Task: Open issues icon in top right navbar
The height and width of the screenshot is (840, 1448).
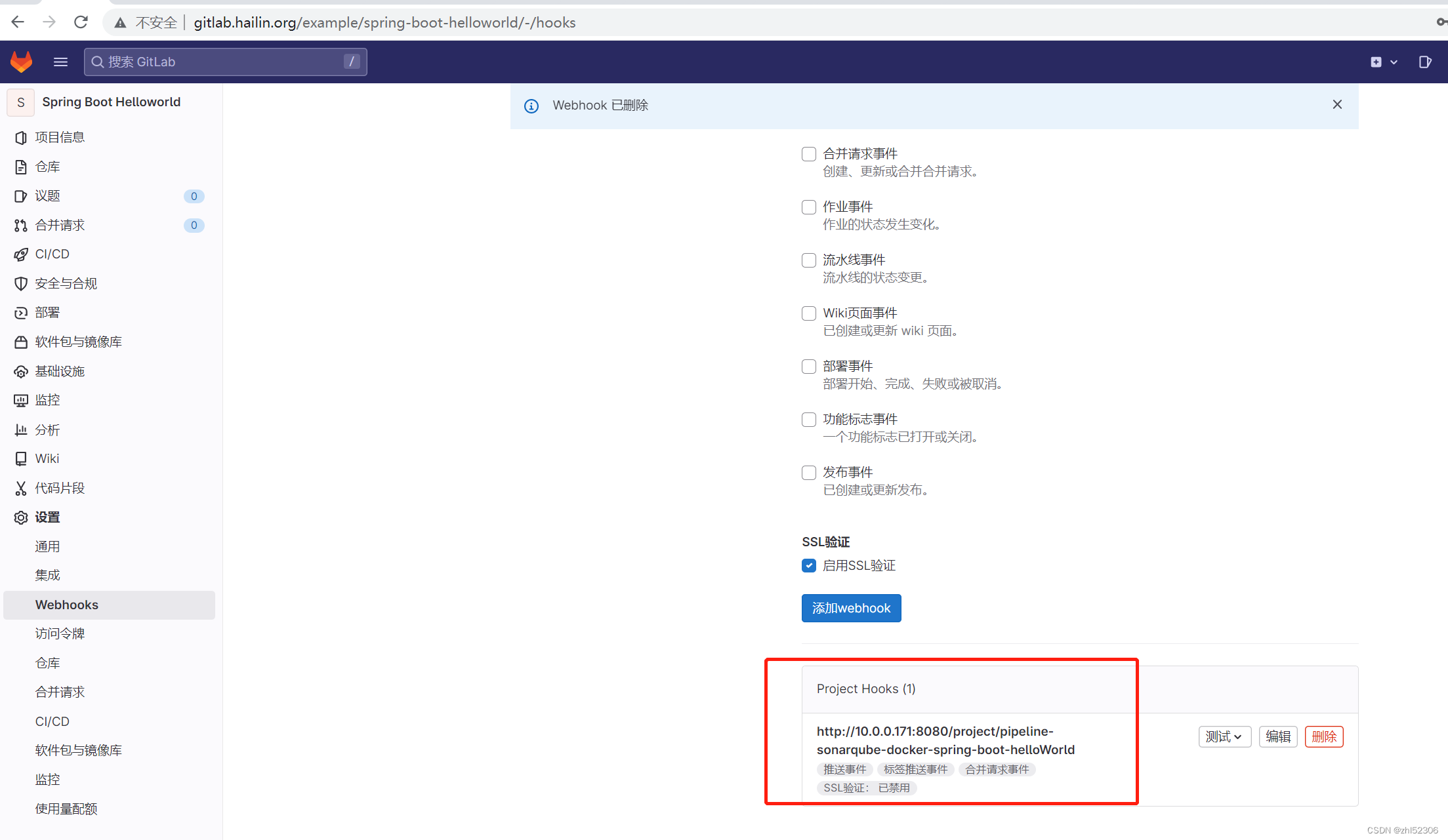Action: 1424,62
